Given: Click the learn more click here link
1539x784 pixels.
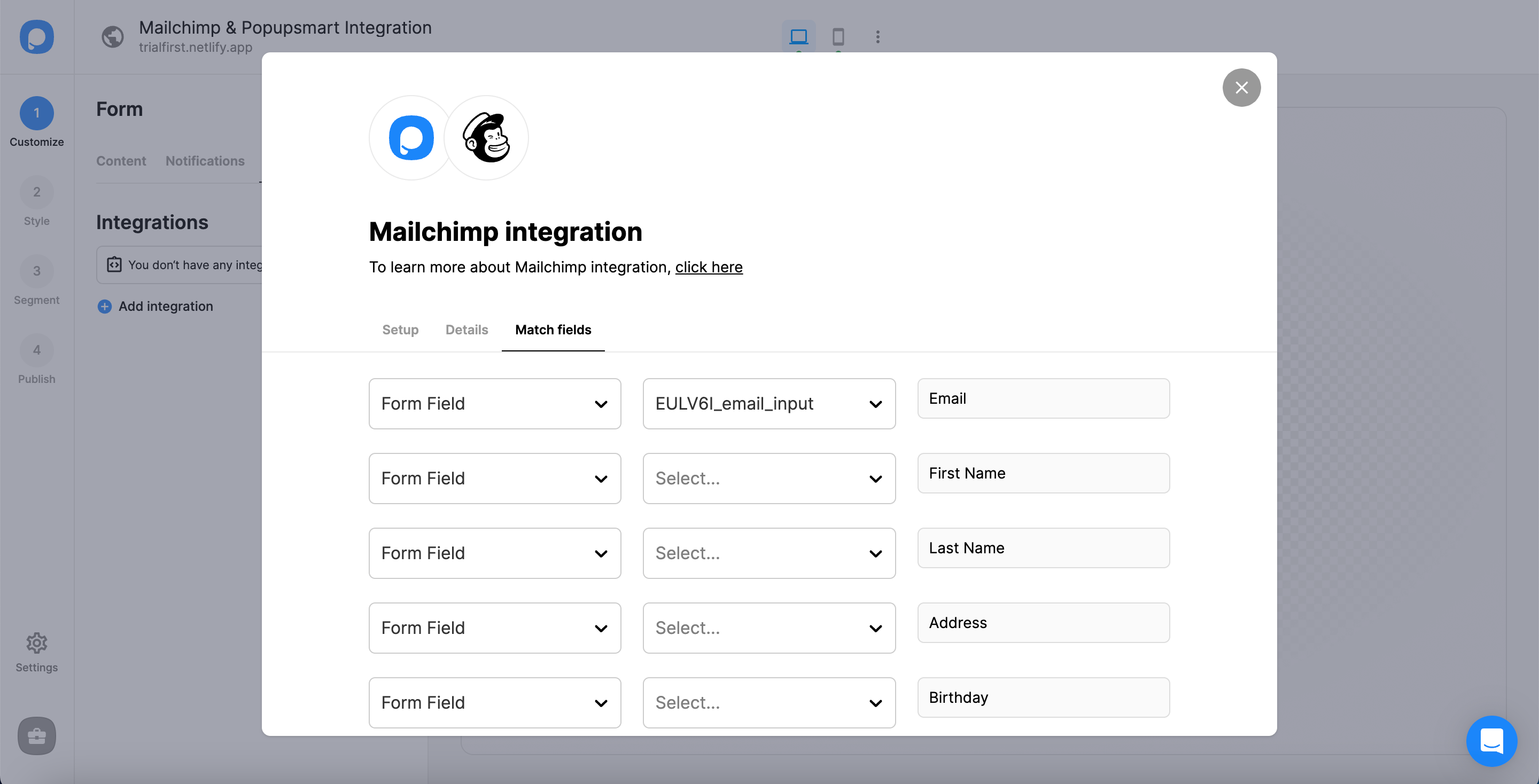Looking at the screenshot, I should pos(709,266).
